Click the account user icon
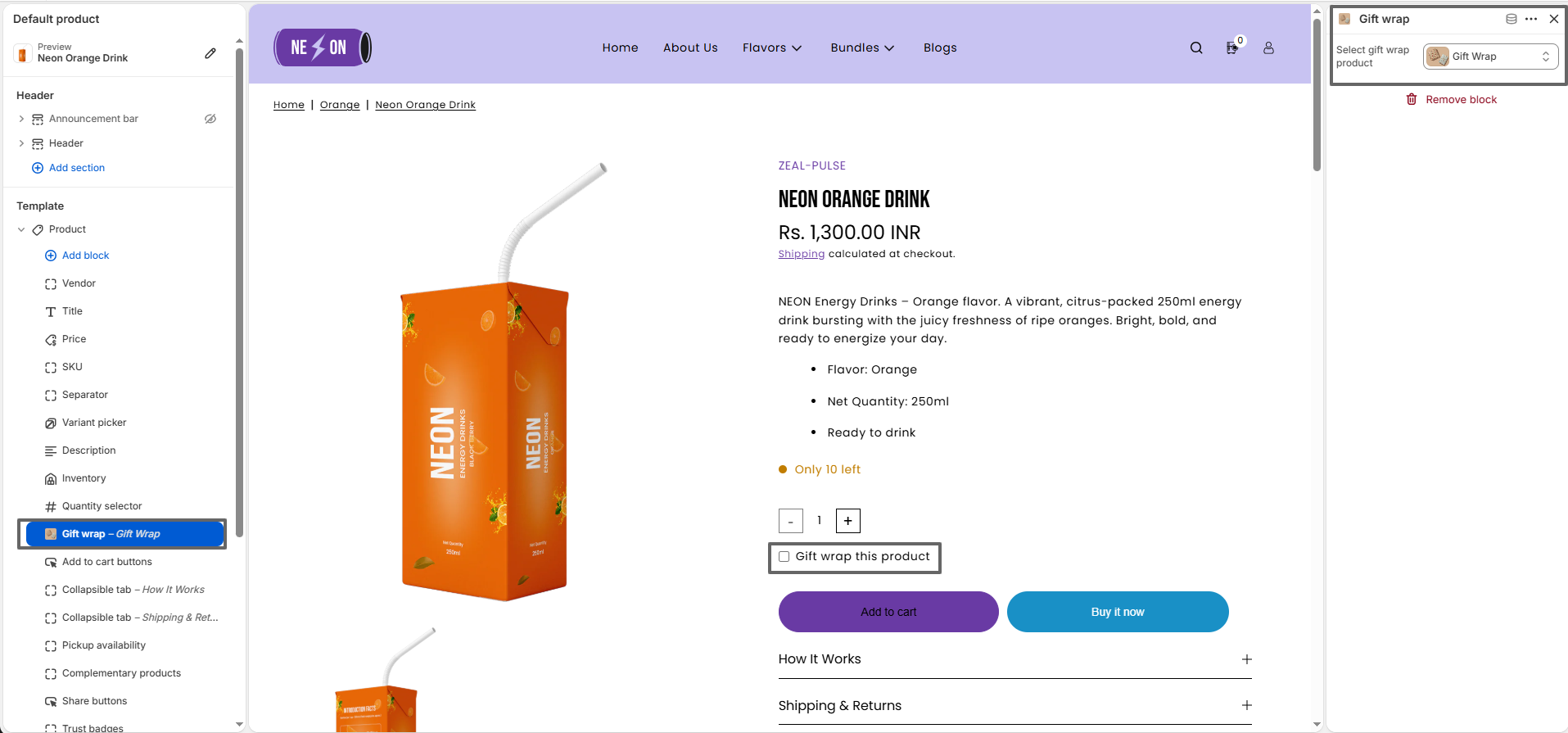This screenshot has height=733, width=1568. click(1268, 48)
